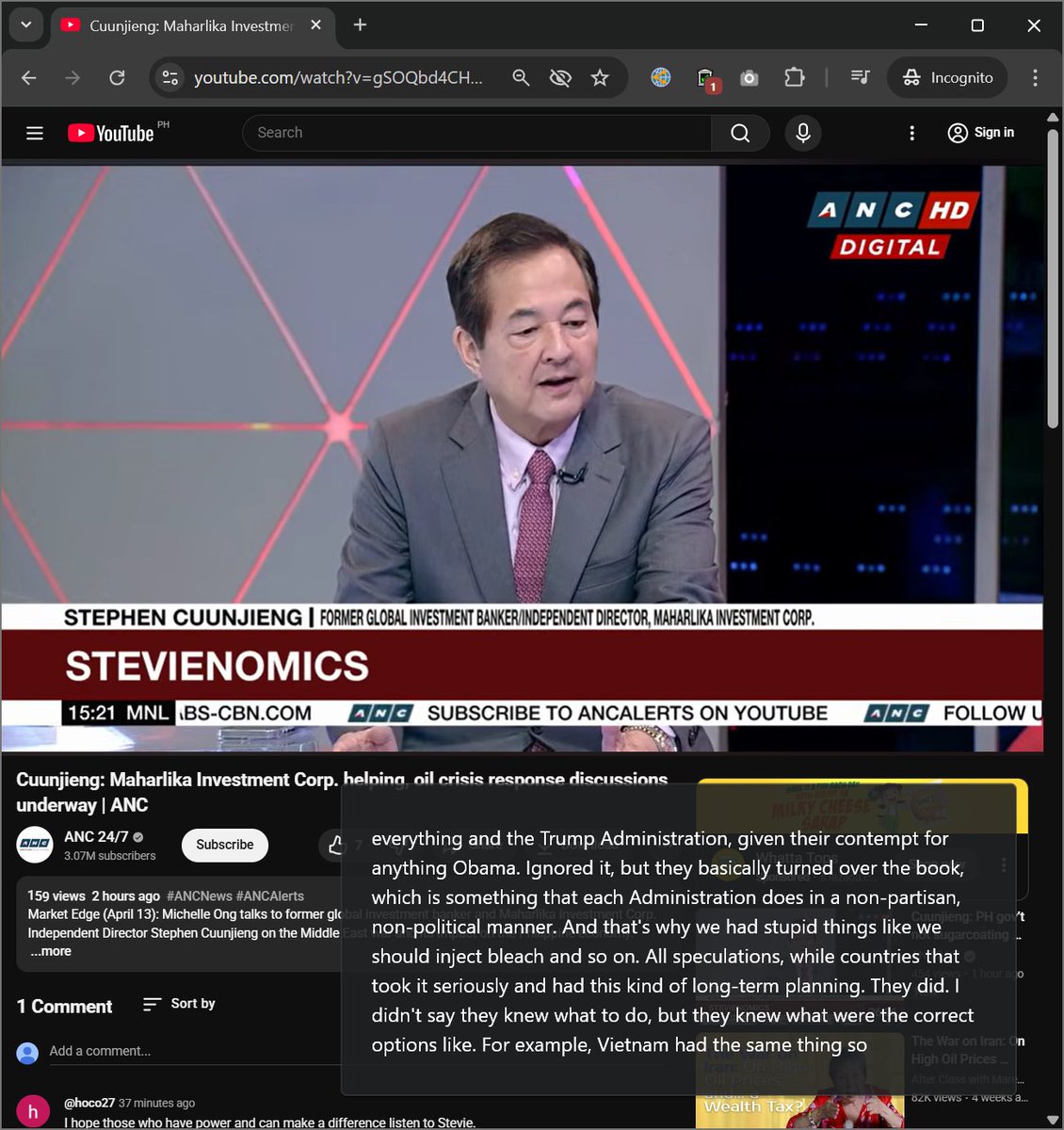Click the video title text

point(342,792)
